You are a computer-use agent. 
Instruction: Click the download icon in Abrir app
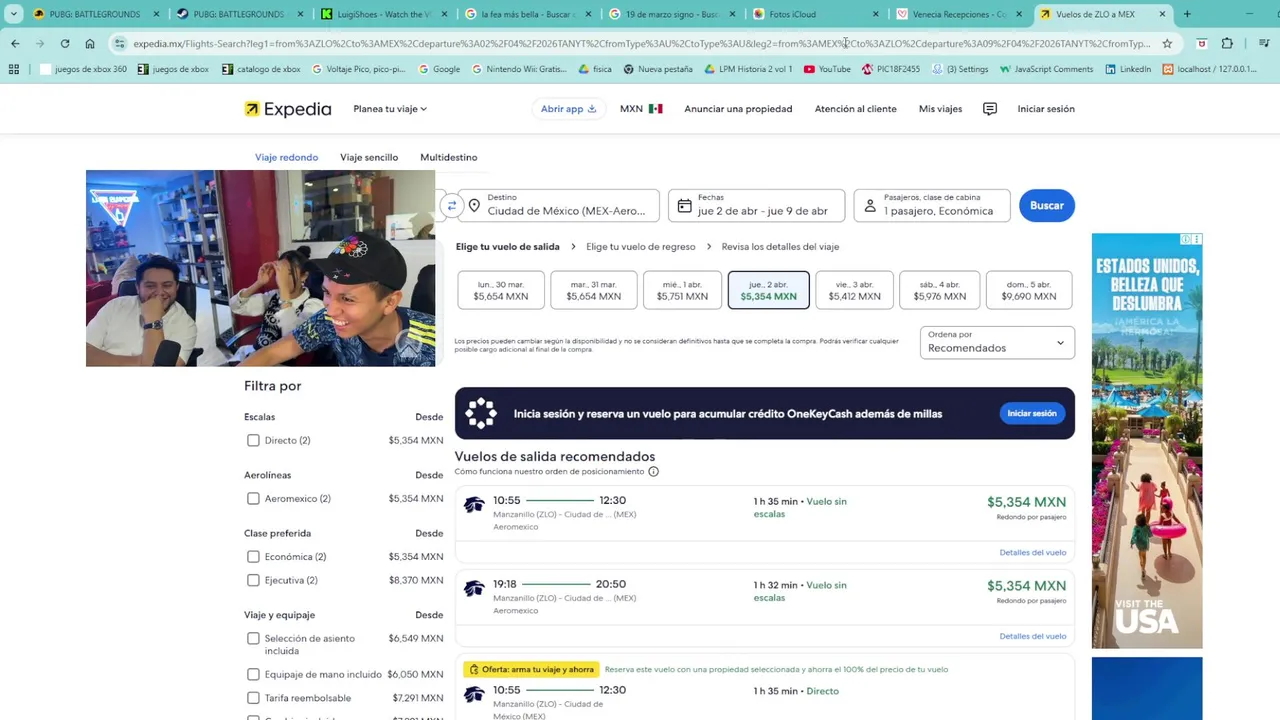[x=592, y=109]
